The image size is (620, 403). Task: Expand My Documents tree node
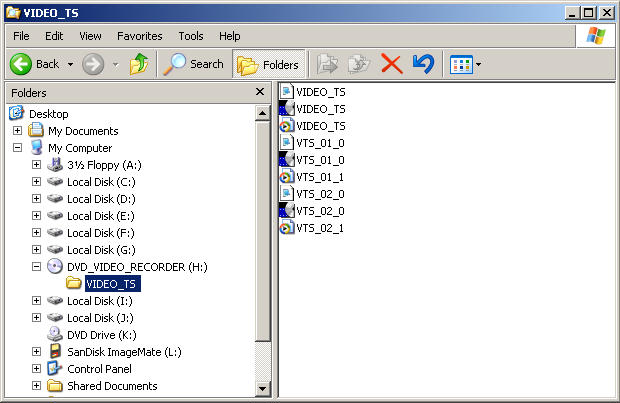17,131
